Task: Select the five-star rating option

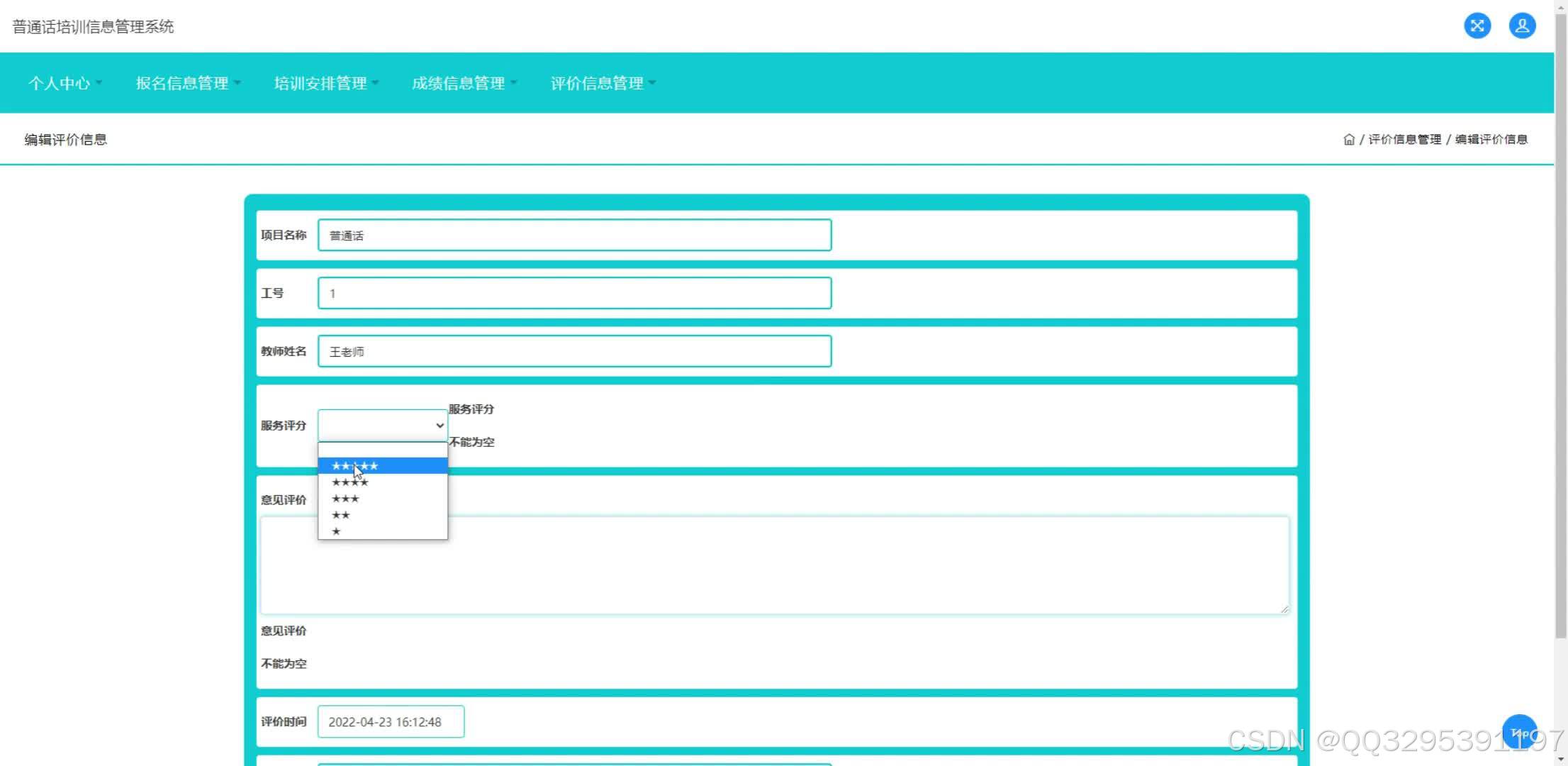Action: click(382, 466)
